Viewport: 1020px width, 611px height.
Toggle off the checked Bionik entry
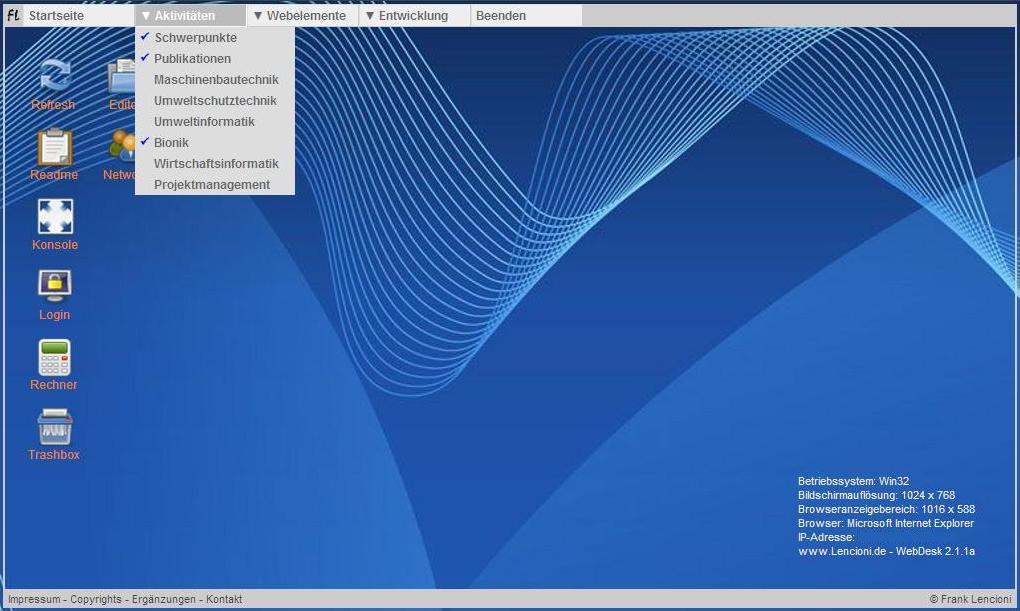(x=171, y=143)
